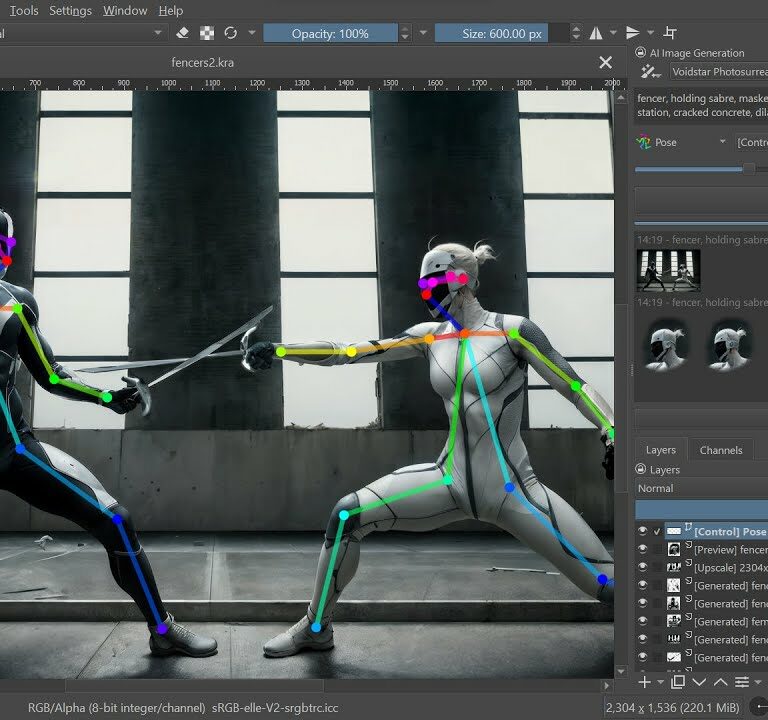Hide the [Control] Pose layer
768x720 pixels.
[x=643, y=532]
